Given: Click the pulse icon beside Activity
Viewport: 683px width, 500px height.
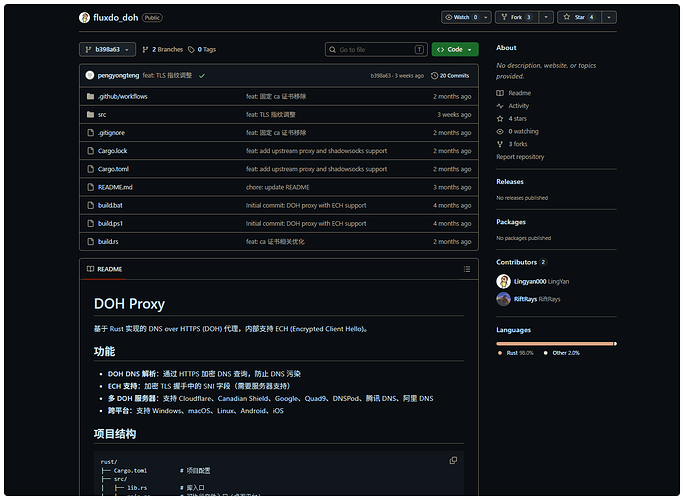Looking at the screenshot, I should [x=500, y=106].
